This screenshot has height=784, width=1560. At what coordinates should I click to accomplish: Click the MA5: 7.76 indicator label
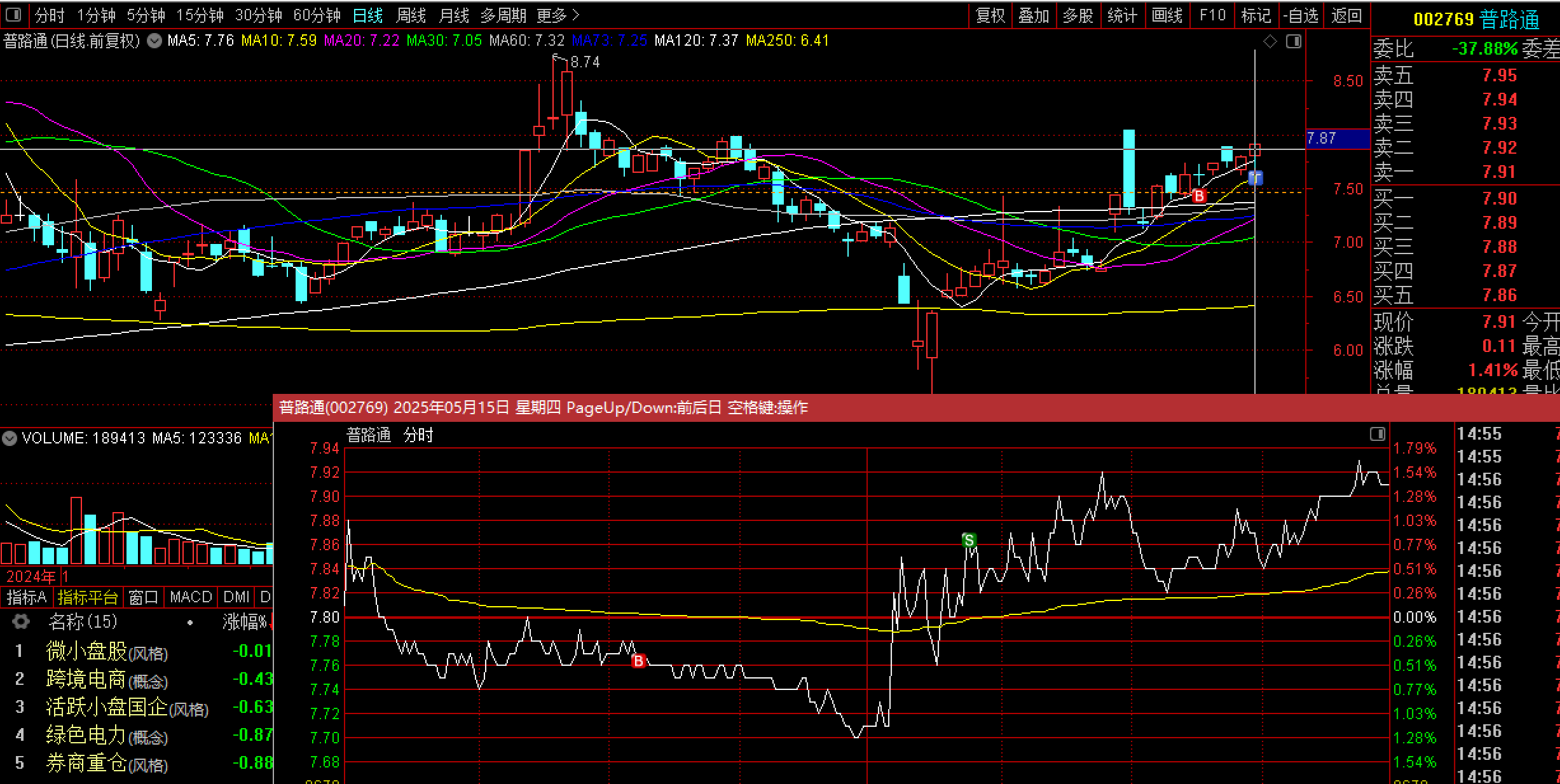coord(201,41)
